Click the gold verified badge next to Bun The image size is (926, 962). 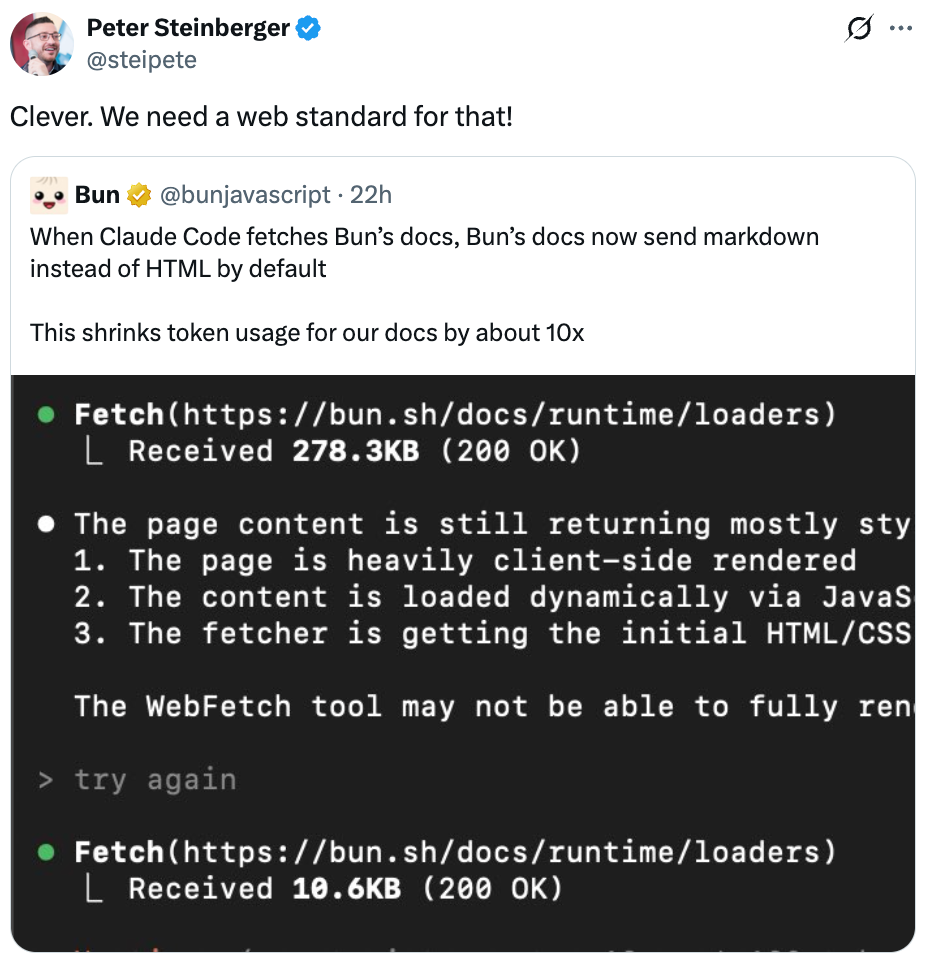[x=139, y=194]
